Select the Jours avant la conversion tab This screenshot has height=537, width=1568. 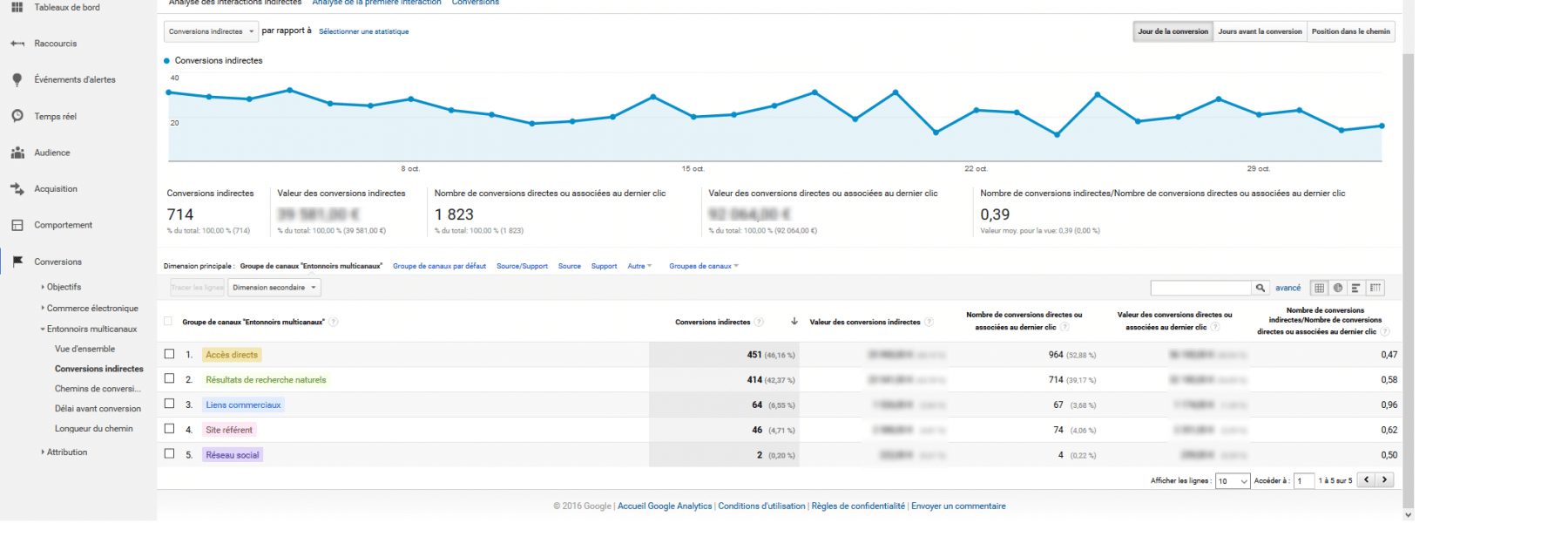(1260, 31)
